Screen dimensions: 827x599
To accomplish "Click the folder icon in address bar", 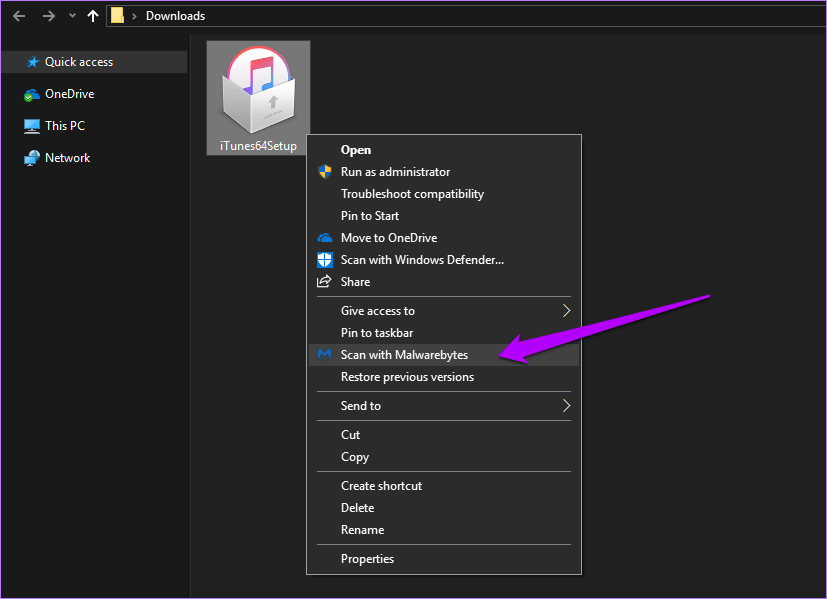I will (x=117, y=16).
